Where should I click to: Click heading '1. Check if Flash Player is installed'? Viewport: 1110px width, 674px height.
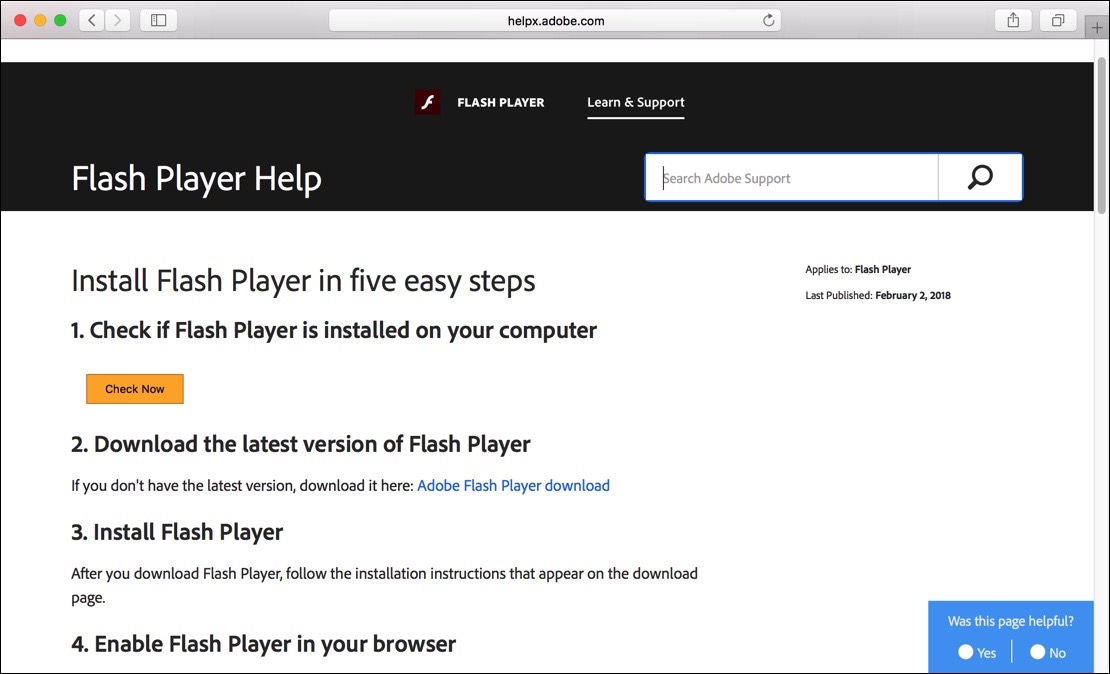pyautogui.click(x=334, y=330)
